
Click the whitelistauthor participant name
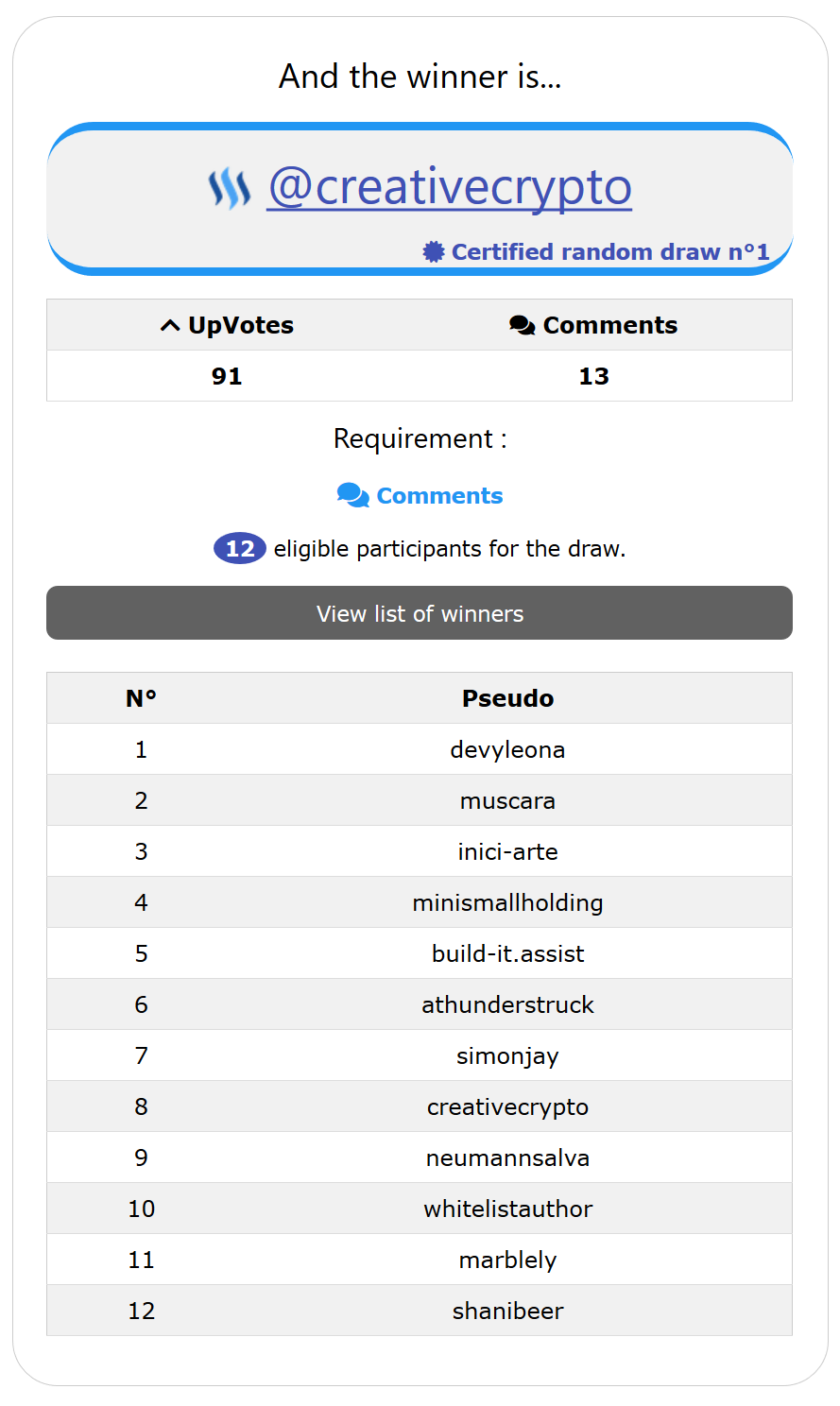click(x=507, y=1209)
